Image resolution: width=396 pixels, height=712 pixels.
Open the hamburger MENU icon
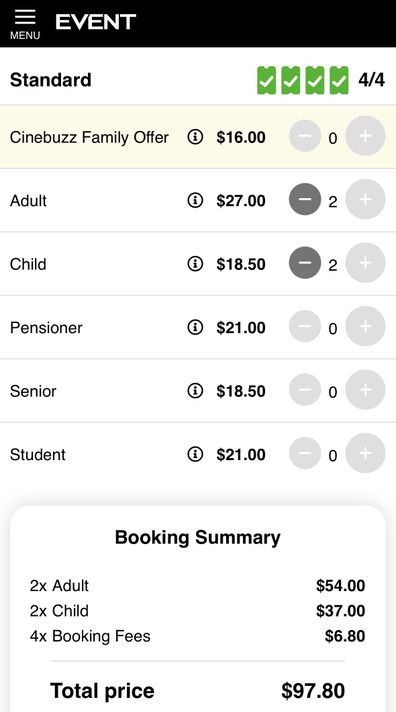click(x=25, y=24)
